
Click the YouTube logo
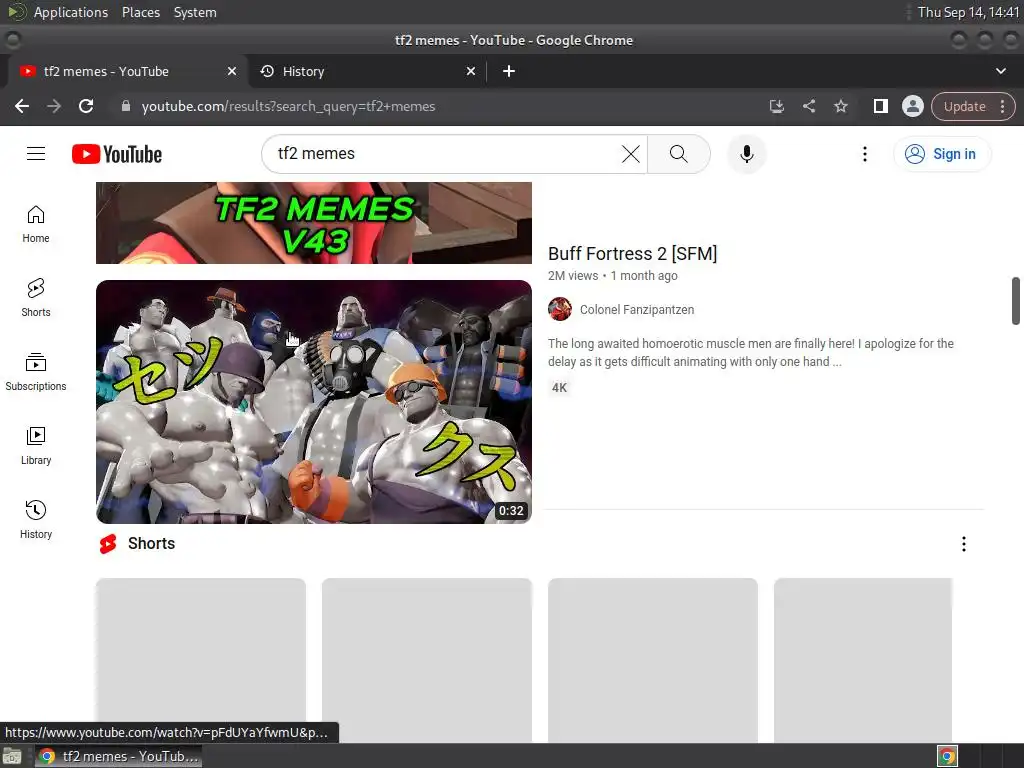coord(117,154)
